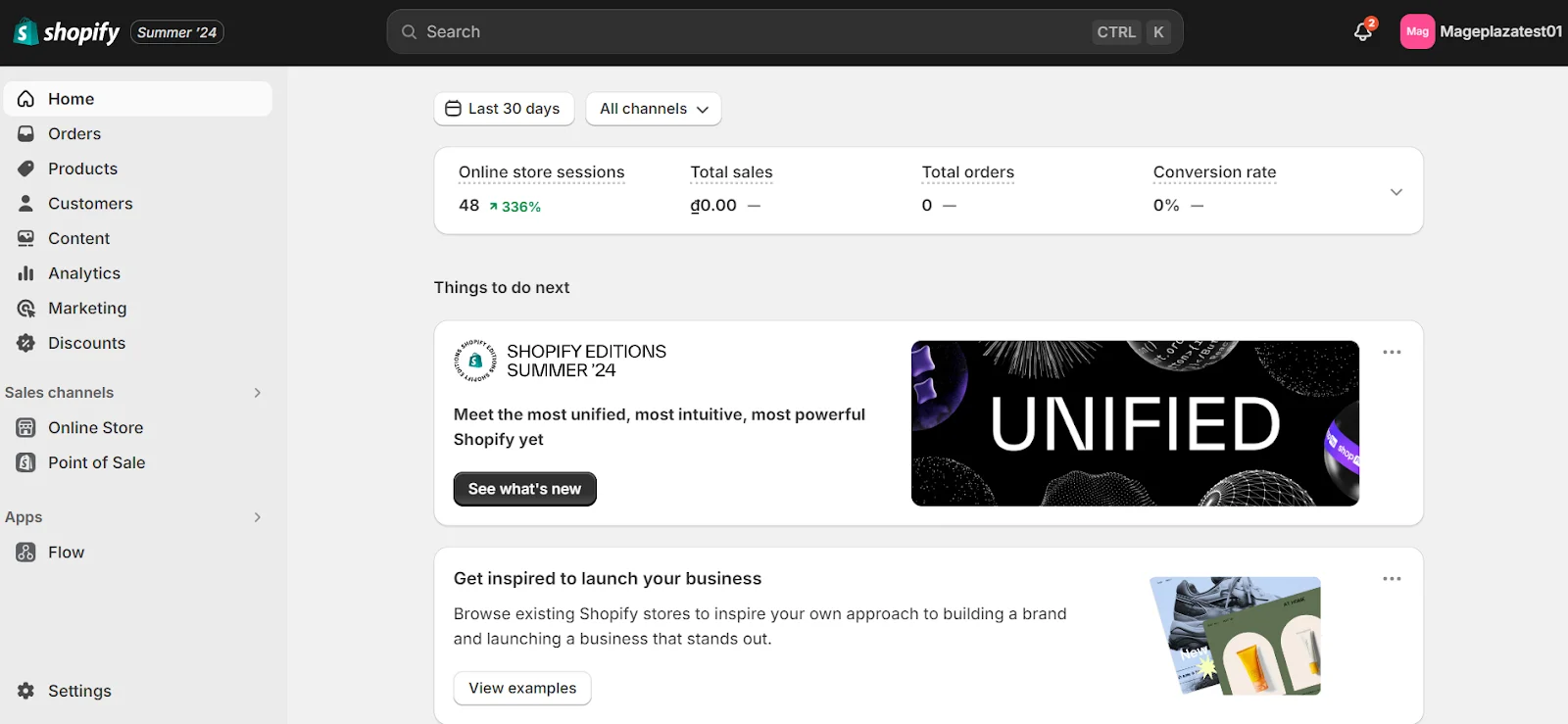
Task: Select the Products icon in the sidebar
Action: [x=25, y=168]
